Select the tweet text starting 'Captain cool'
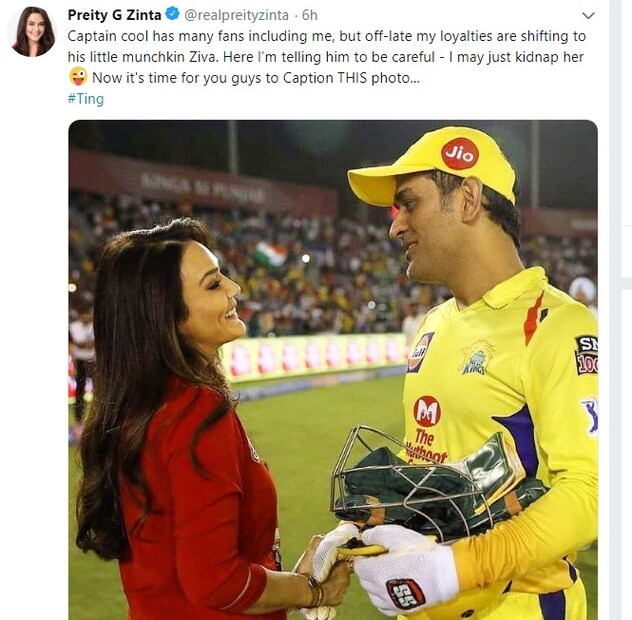 [x=326, y=57]
